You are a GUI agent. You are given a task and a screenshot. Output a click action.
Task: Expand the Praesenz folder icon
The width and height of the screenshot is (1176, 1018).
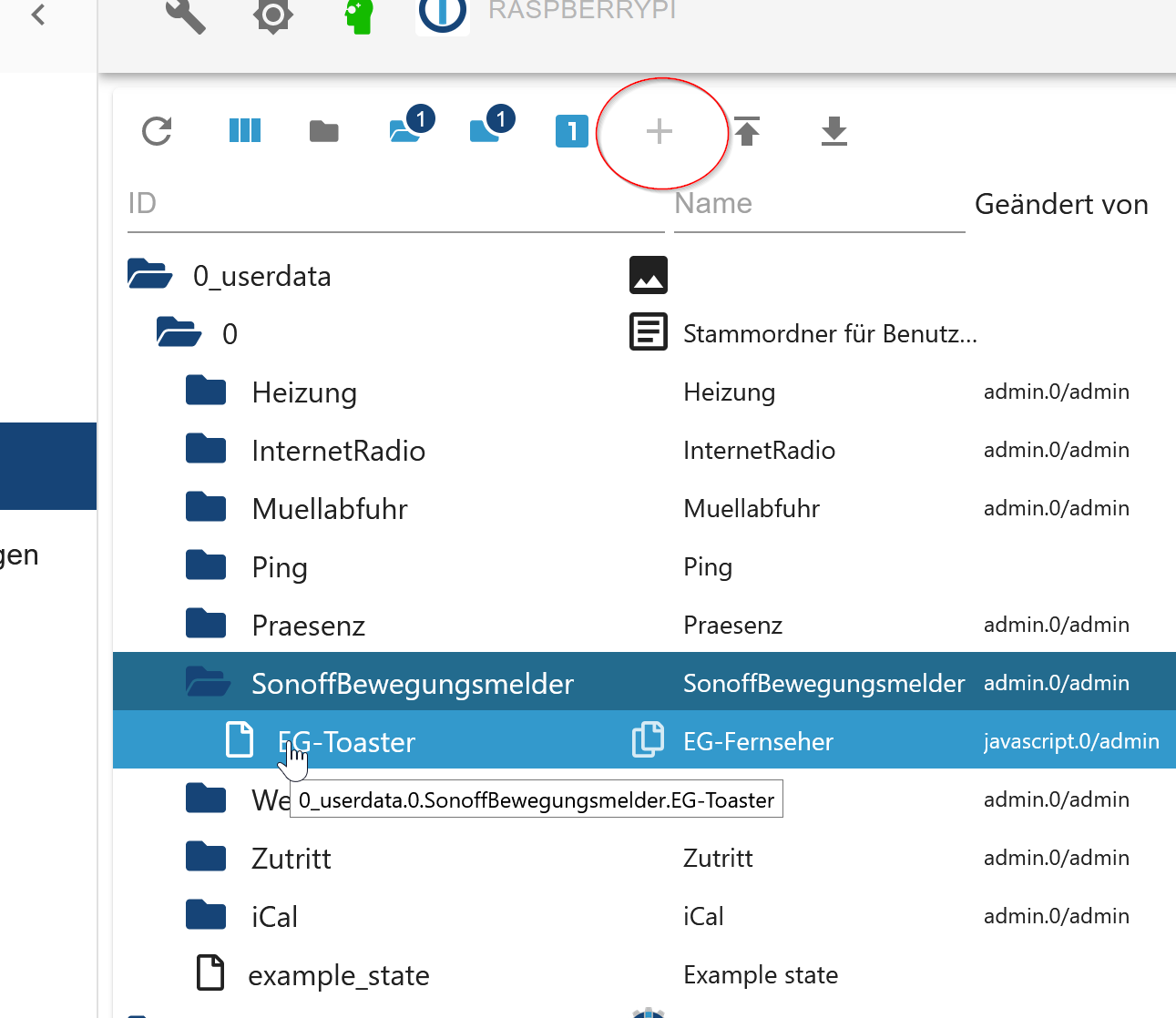[206, 623]
